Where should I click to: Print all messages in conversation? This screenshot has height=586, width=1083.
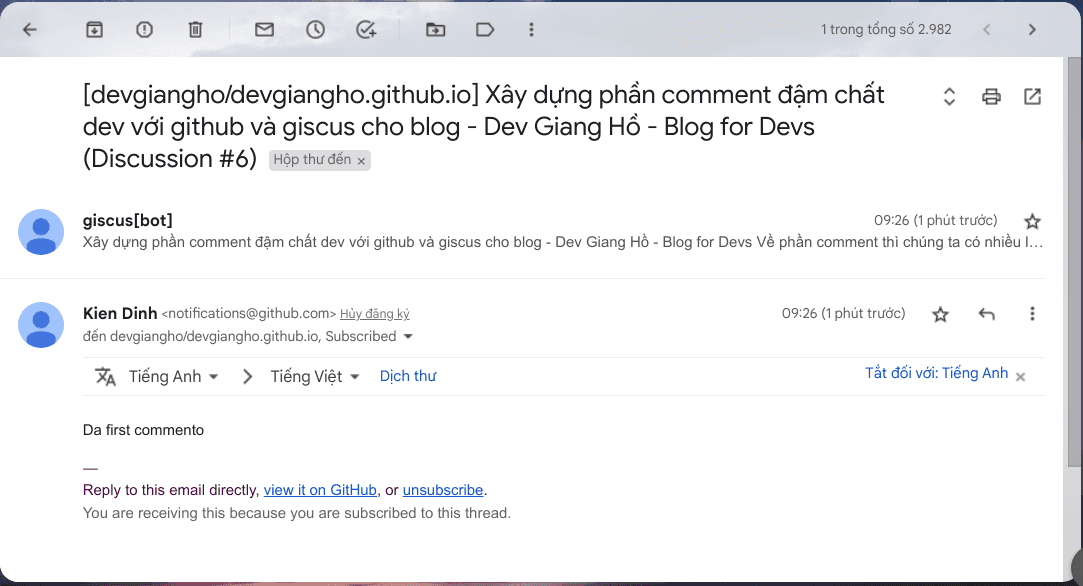[x=991, y=97]
